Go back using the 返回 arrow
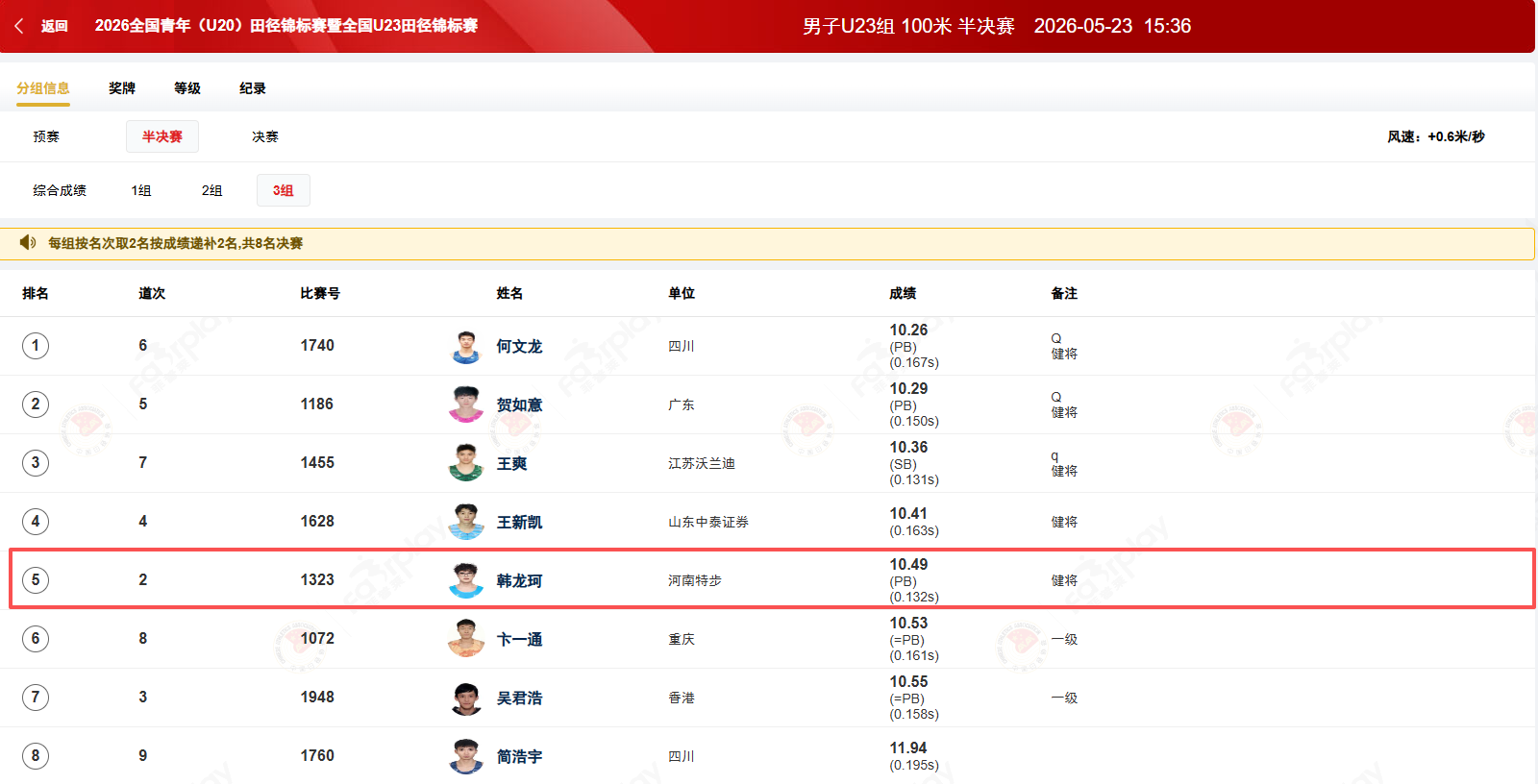The width and height of the screenshot is (1538, 784). (40, 26)
